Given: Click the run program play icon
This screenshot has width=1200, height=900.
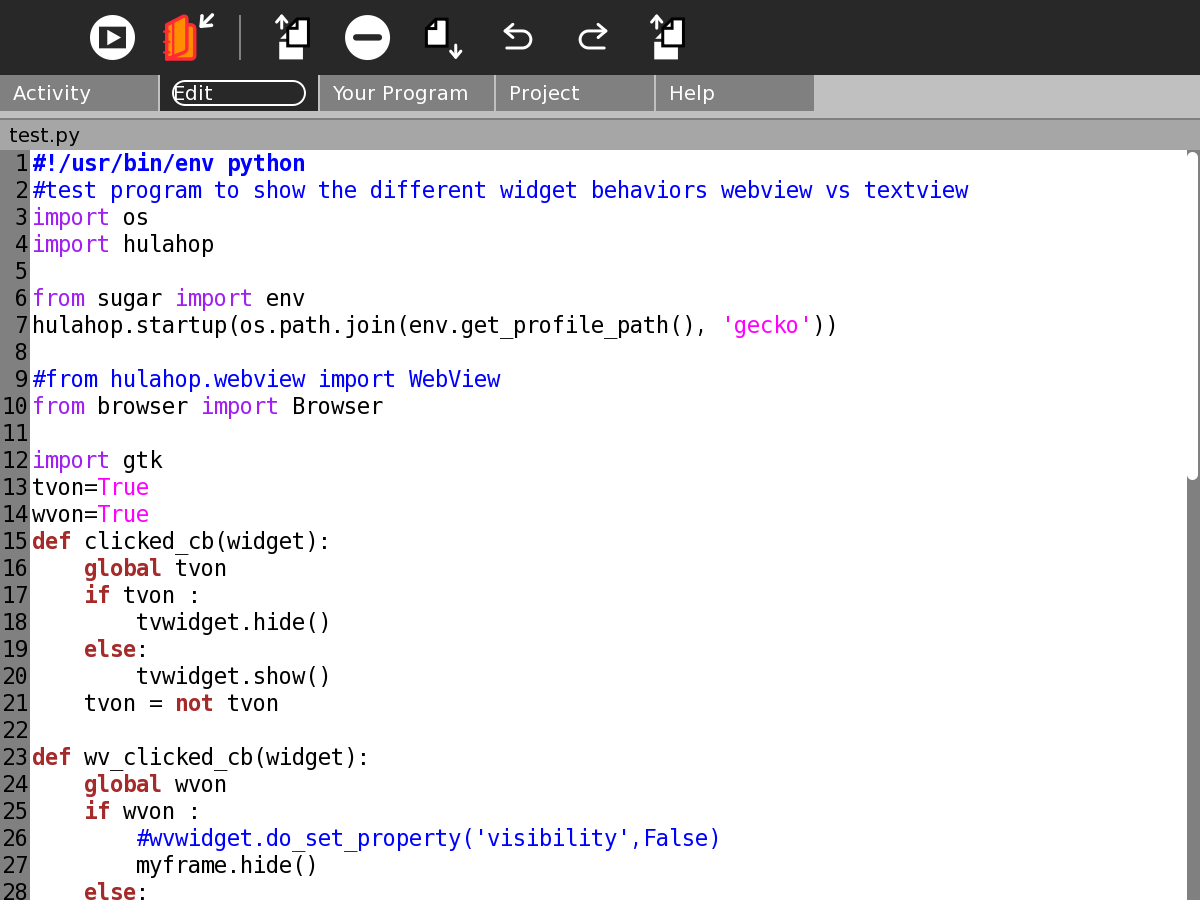Looking at the screenshot, I should (112, 38).
